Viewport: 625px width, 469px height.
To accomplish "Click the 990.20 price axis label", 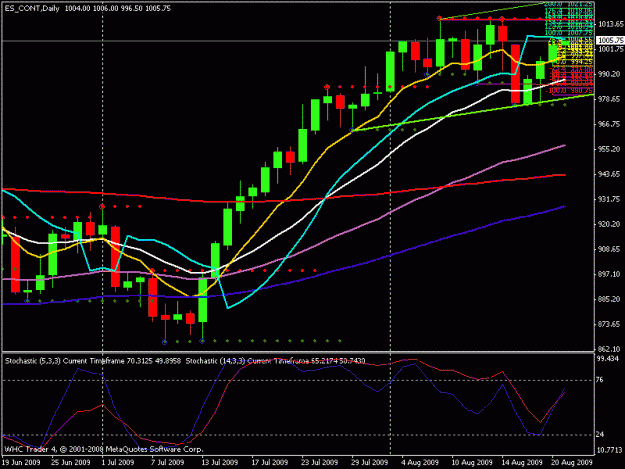I will pos(609,74).
